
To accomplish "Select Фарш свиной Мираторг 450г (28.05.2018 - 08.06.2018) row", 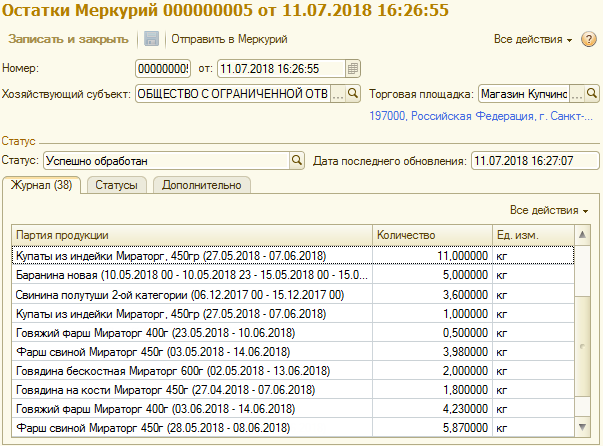I will [293, 428].
